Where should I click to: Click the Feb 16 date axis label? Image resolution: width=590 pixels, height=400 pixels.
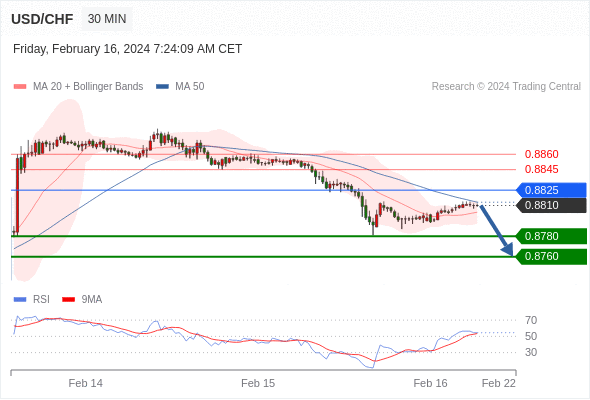pos(430,383)
